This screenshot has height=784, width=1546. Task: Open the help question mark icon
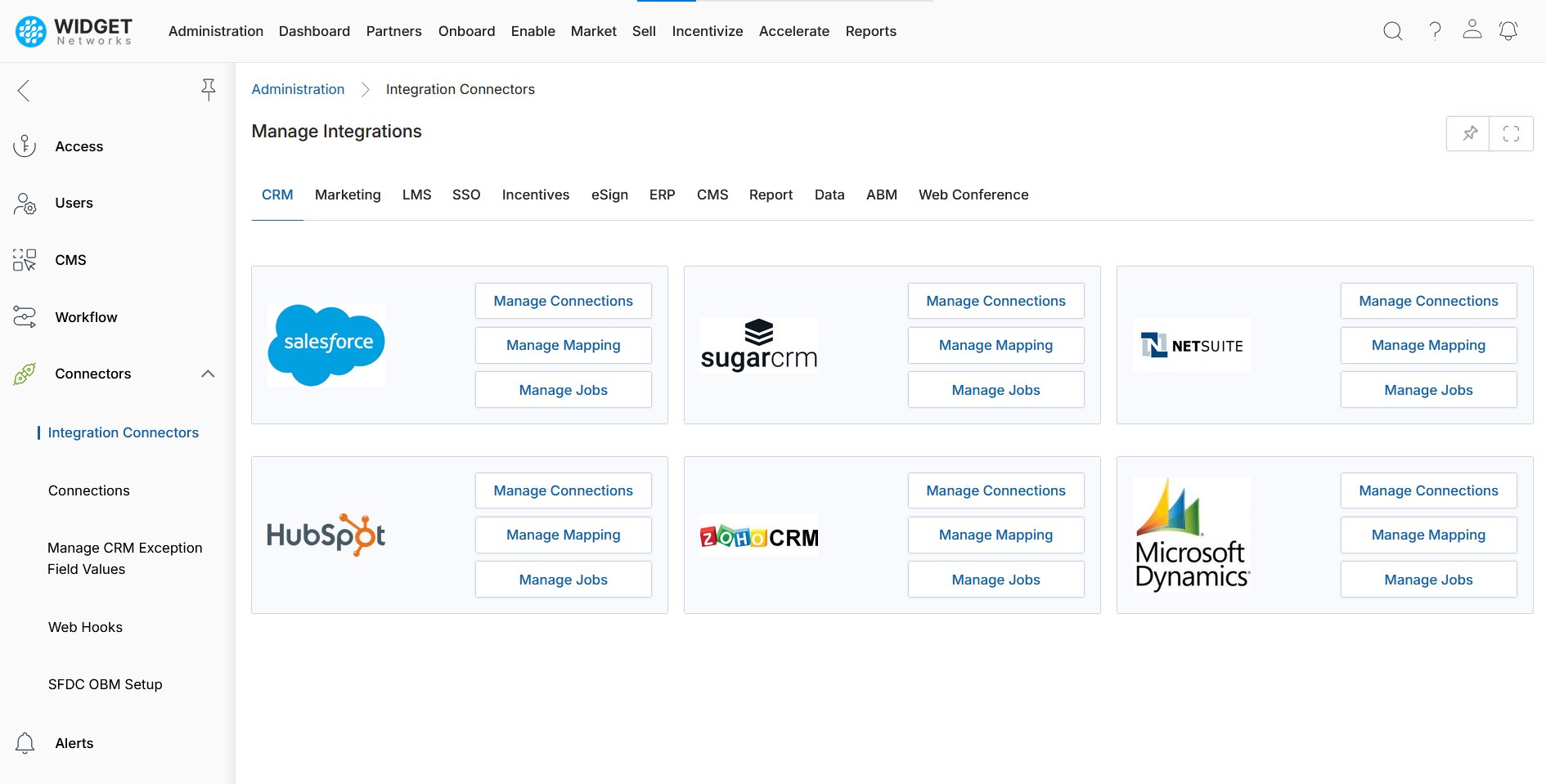pos(1435,31)
